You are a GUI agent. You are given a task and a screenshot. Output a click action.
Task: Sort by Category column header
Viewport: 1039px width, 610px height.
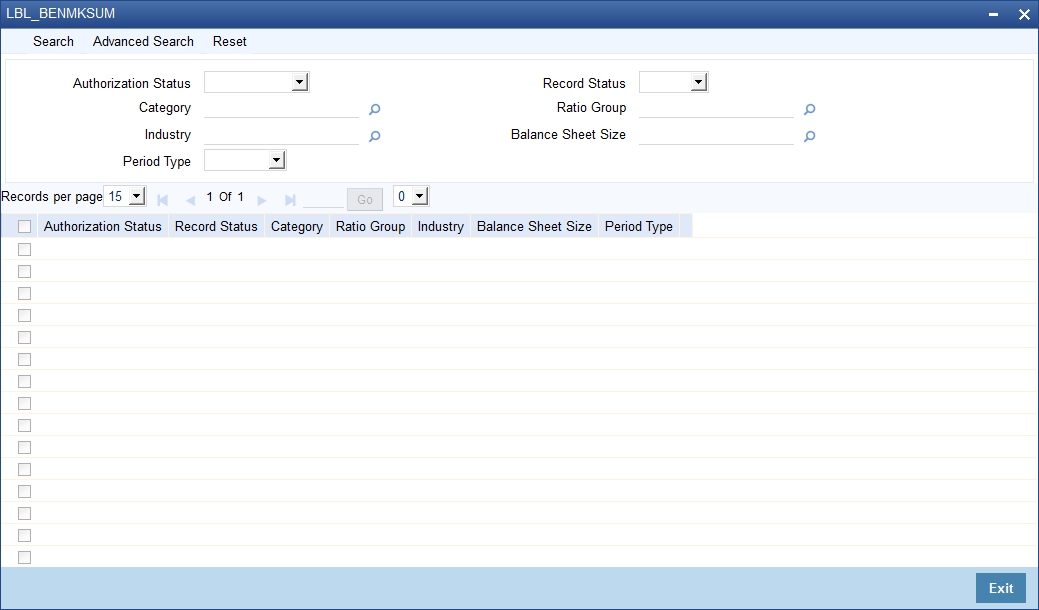pyautogui.click(x=297, y=227)
